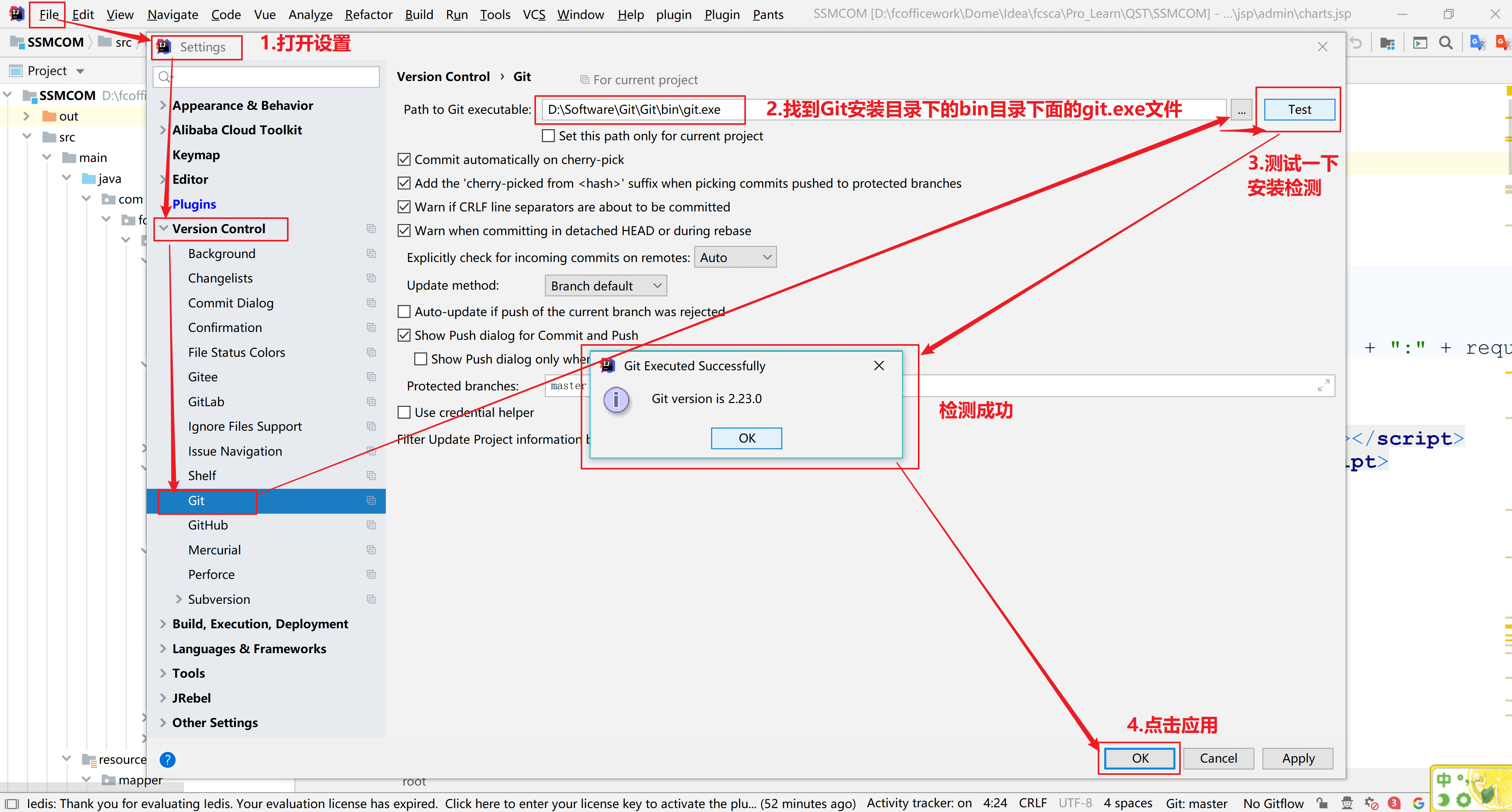Toggle Auto-update if push rejected checkbox
Screen dimensions: 1512x812
tap(404, 311)
